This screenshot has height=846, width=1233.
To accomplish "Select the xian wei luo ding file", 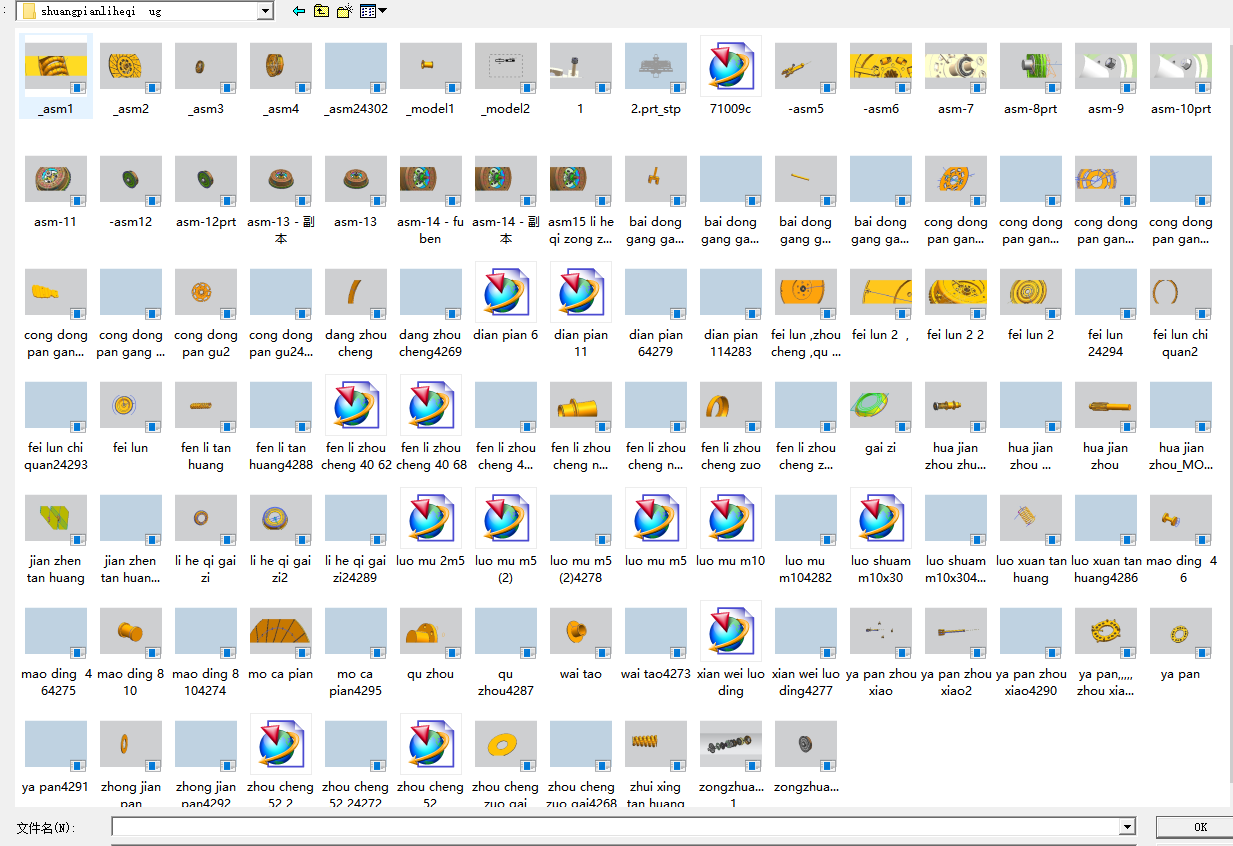I will point(731,651).
